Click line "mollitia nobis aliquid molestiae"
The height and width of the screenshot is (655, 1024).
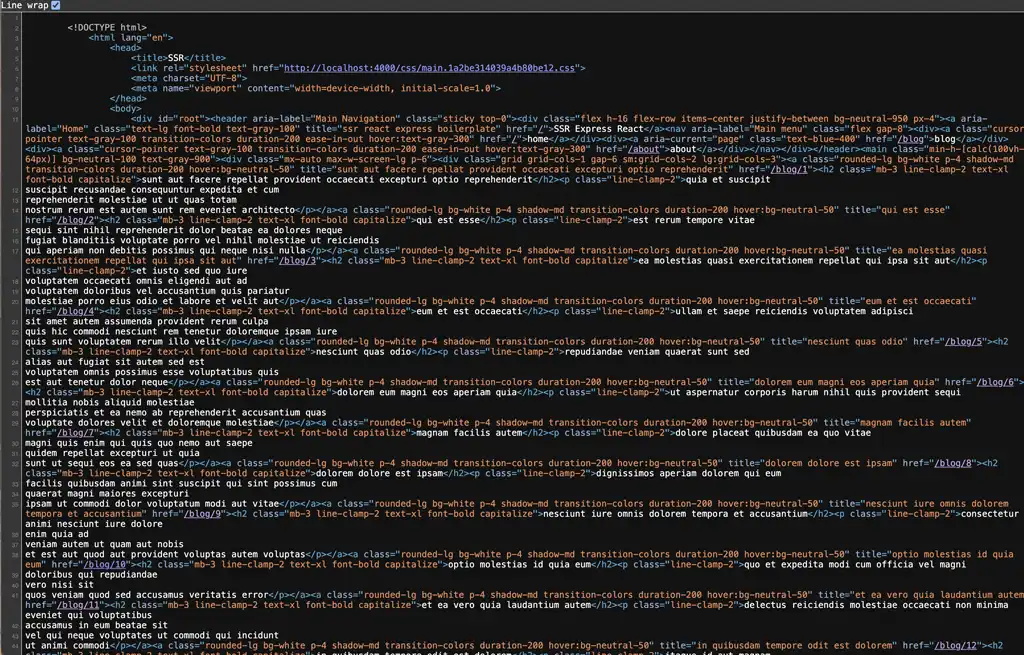tap(110, 402)
